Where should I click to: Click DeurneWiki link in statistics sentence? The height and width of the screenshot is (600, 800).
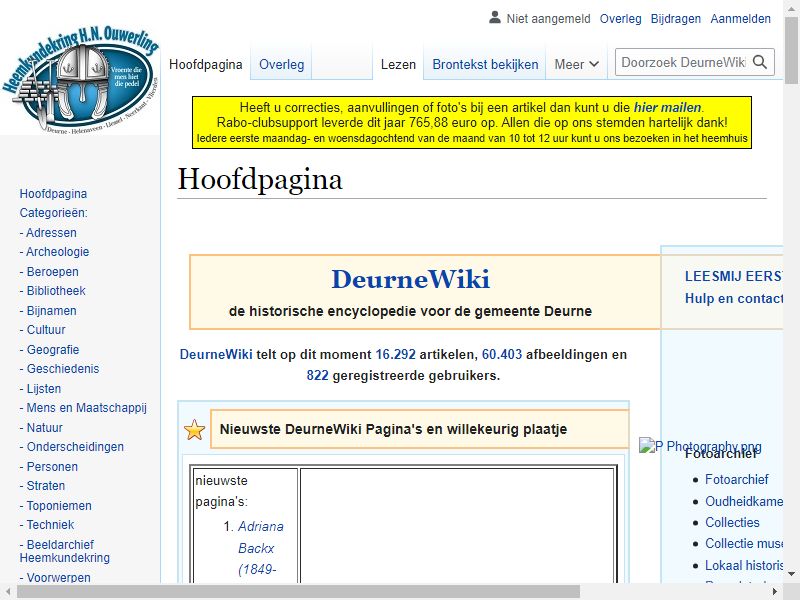pyautogui.click(x=216, y=355)
